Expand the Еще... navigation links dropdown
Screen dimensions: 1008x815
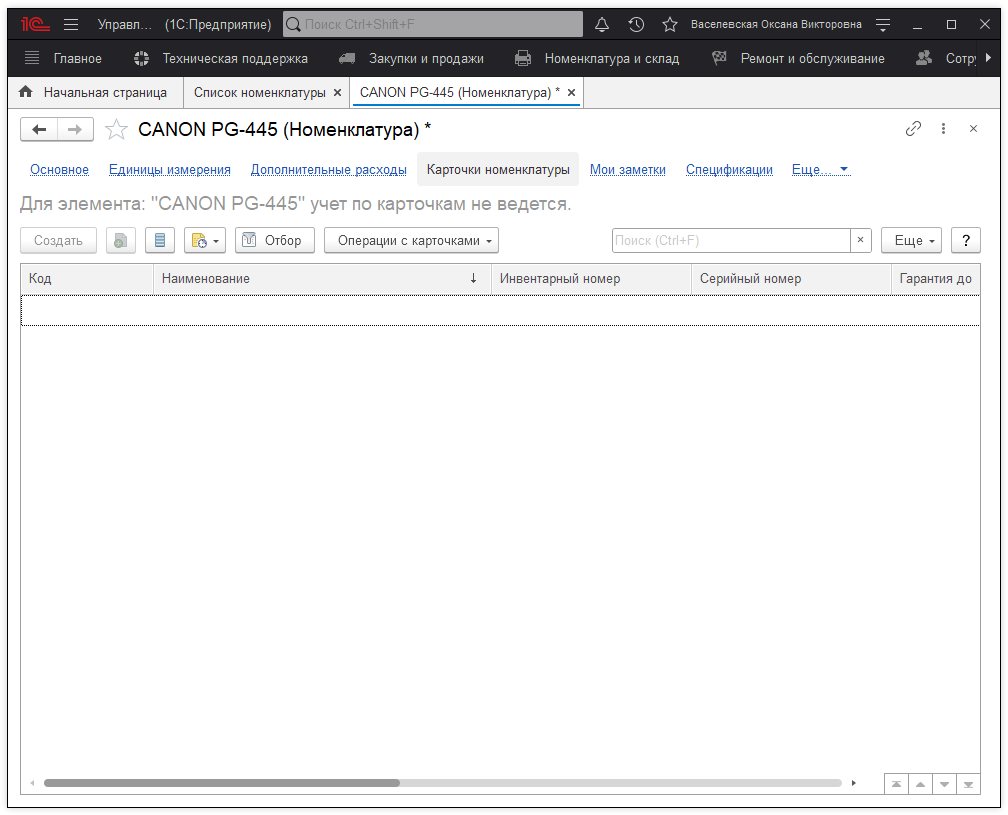(820, 170)
